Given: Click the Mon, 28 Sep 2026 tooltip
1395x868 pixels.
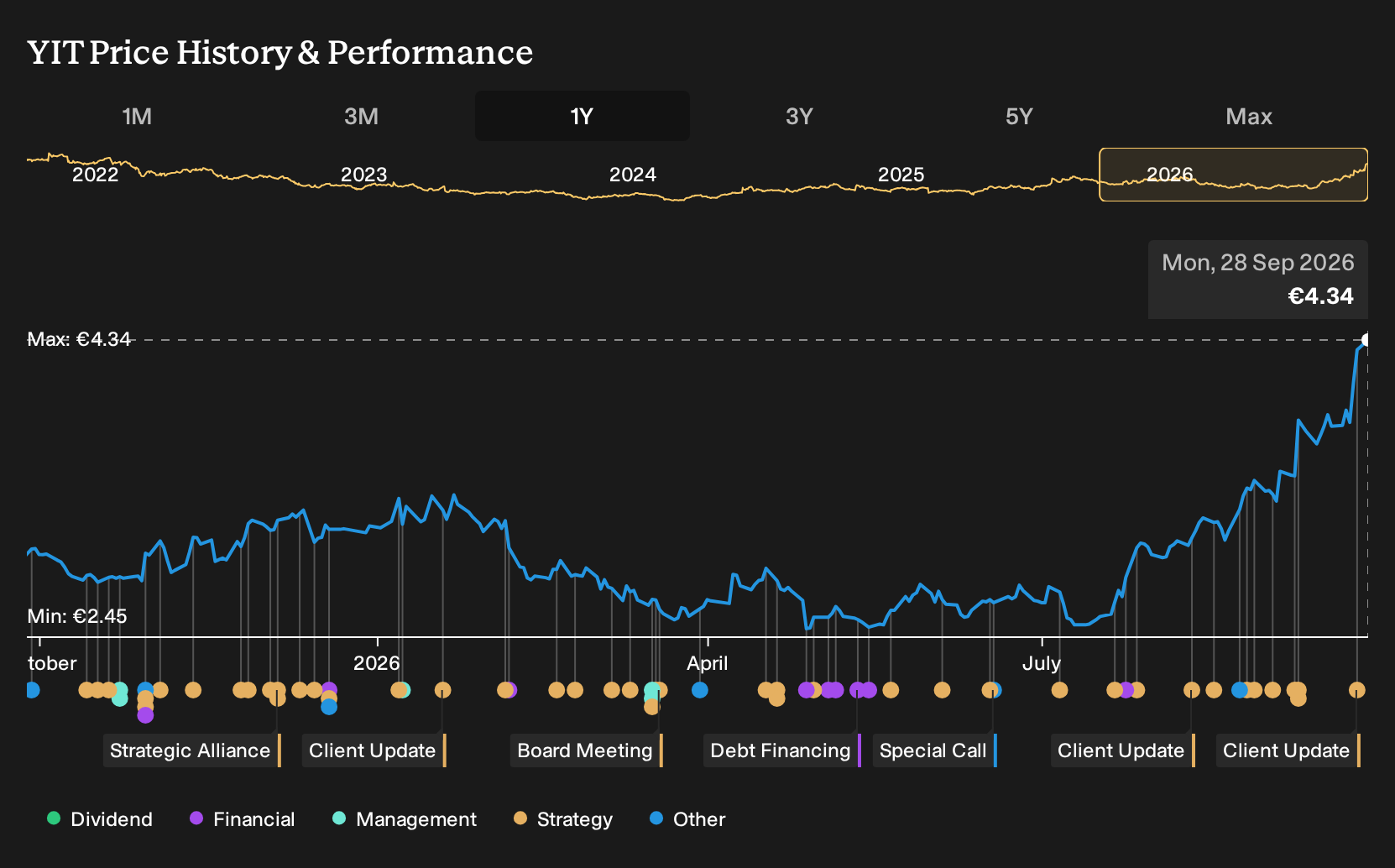Looking at the screenshot, I should pyautogui.click(x=1258, y=280).
